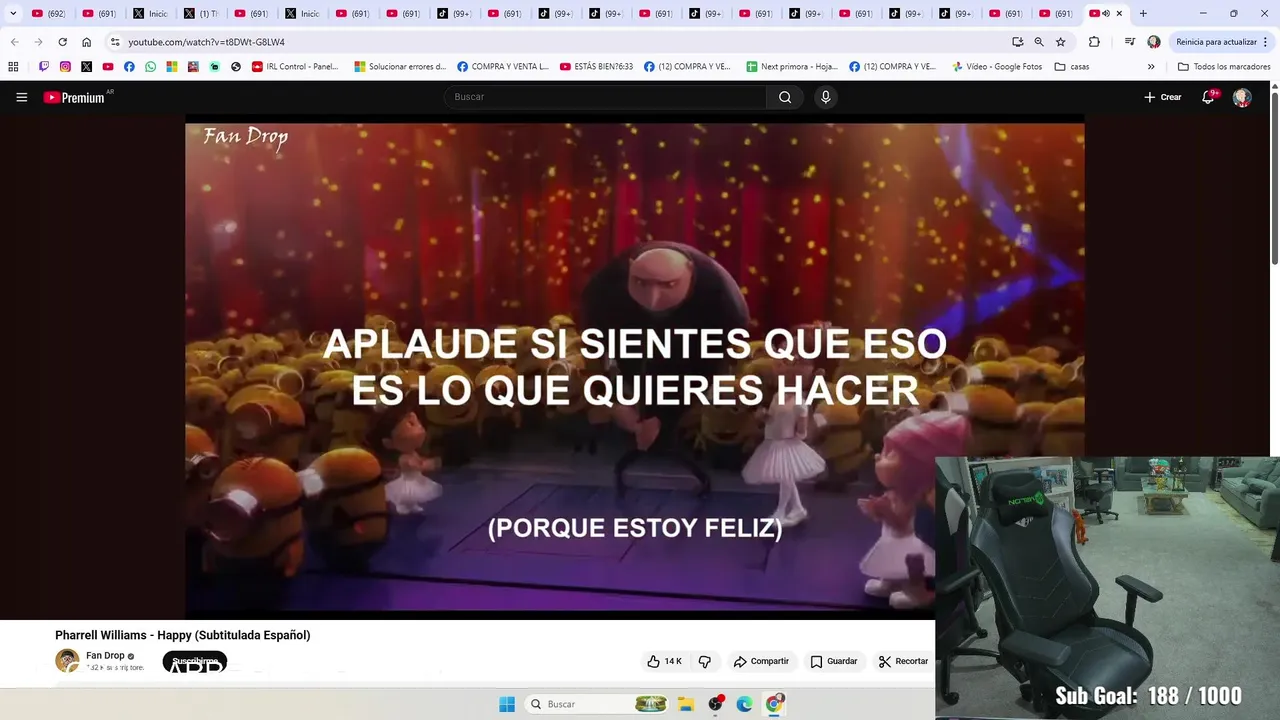
Task: Open the YouTube account avatar menu
Action: click(1242, 97)
